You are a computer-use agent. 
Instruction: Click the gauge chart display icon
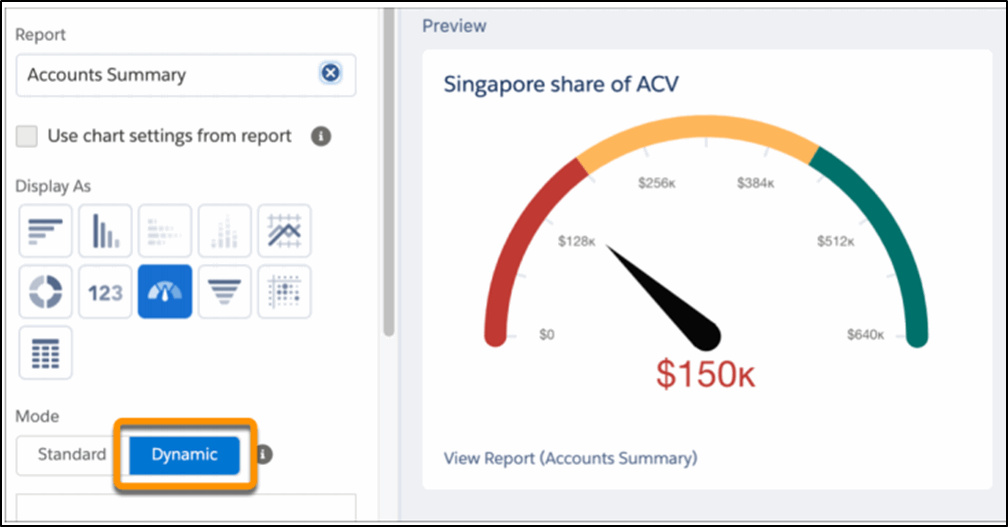point(164,292)
